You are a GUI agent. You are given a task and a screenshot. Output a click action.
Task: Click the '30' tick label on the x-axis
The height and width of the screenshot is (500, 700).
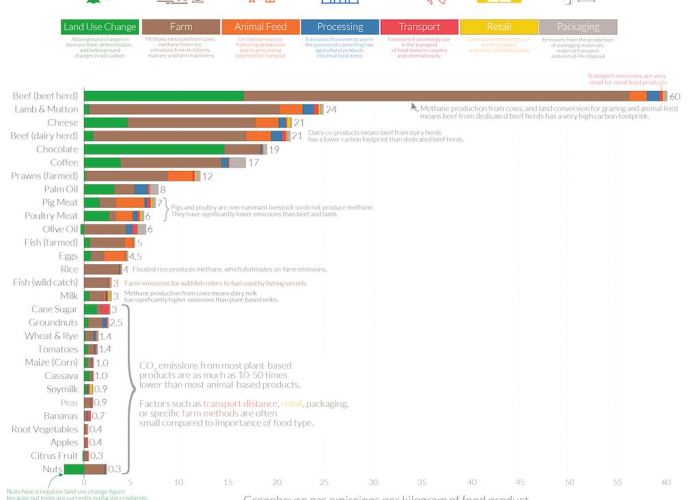373,482
